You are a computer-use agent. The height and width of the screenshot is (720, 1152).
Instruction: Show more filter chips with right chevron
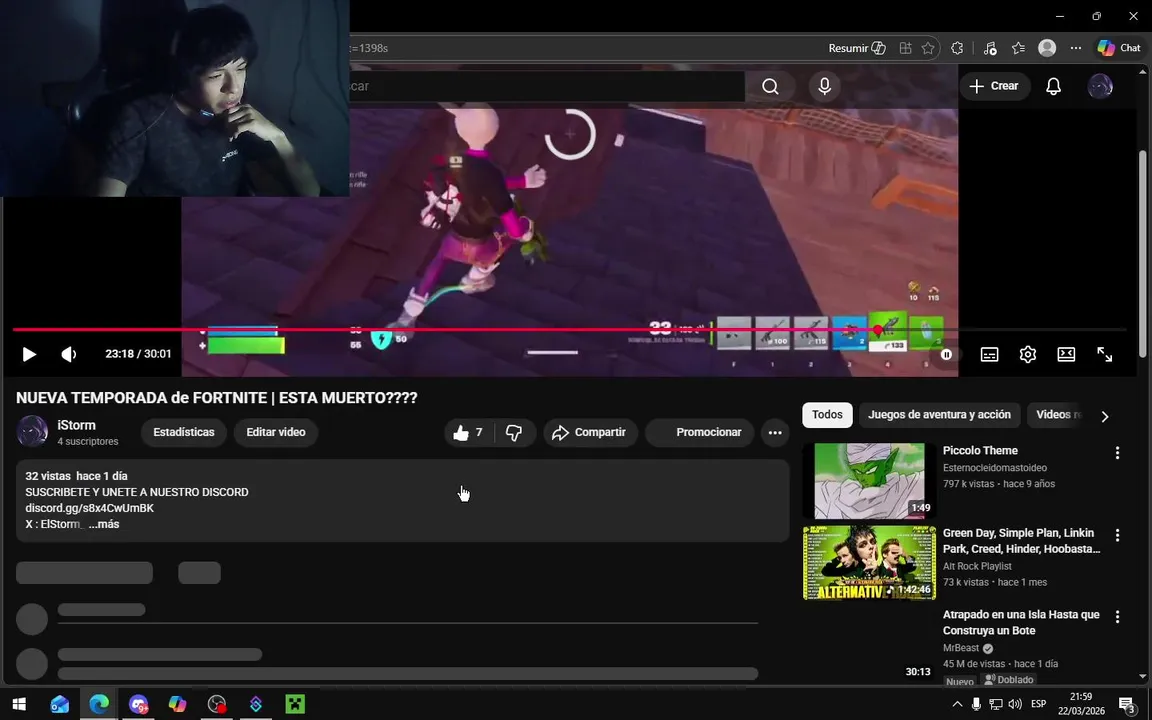coord(1104,417)
